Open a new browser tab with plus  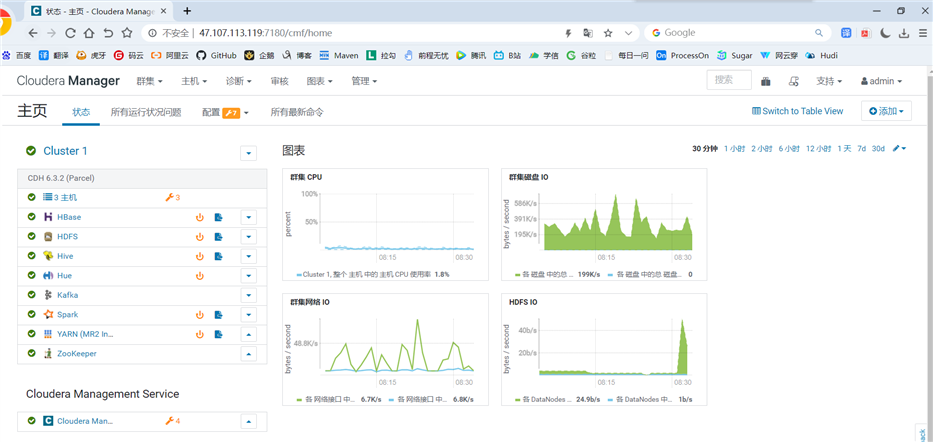coord(187,11)
